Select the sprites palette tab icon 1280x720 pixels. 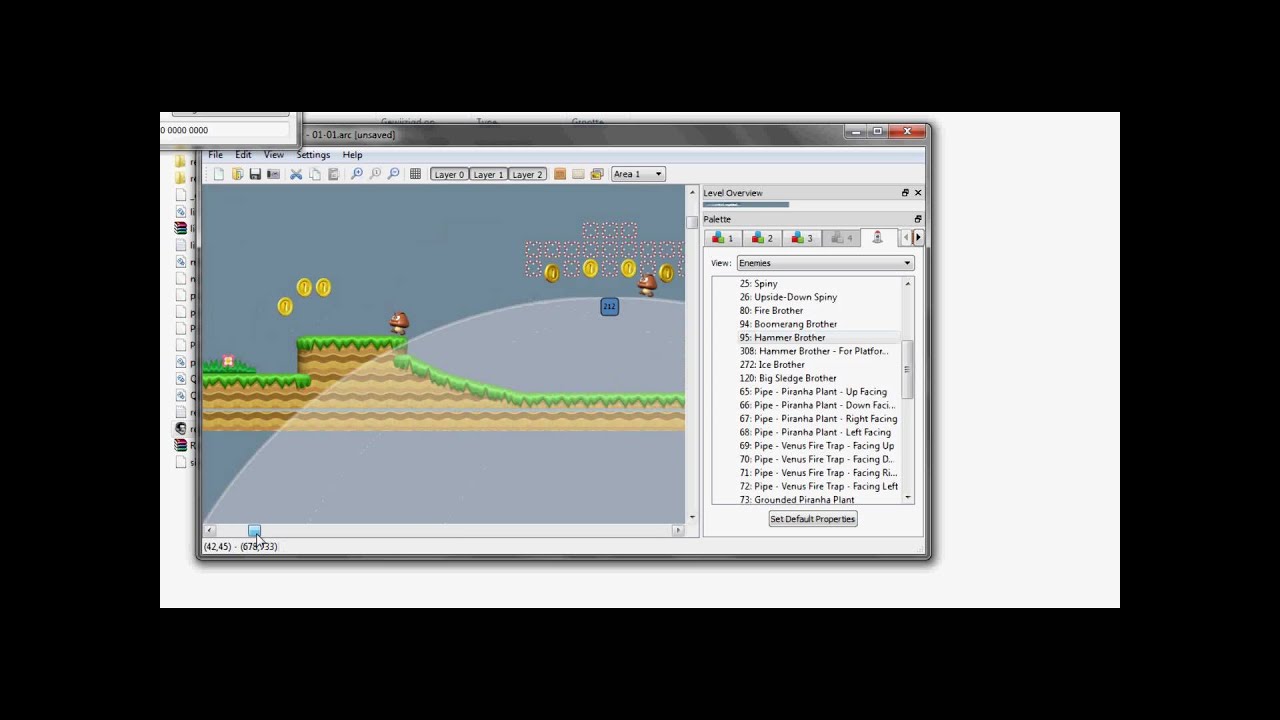[878, 237]
